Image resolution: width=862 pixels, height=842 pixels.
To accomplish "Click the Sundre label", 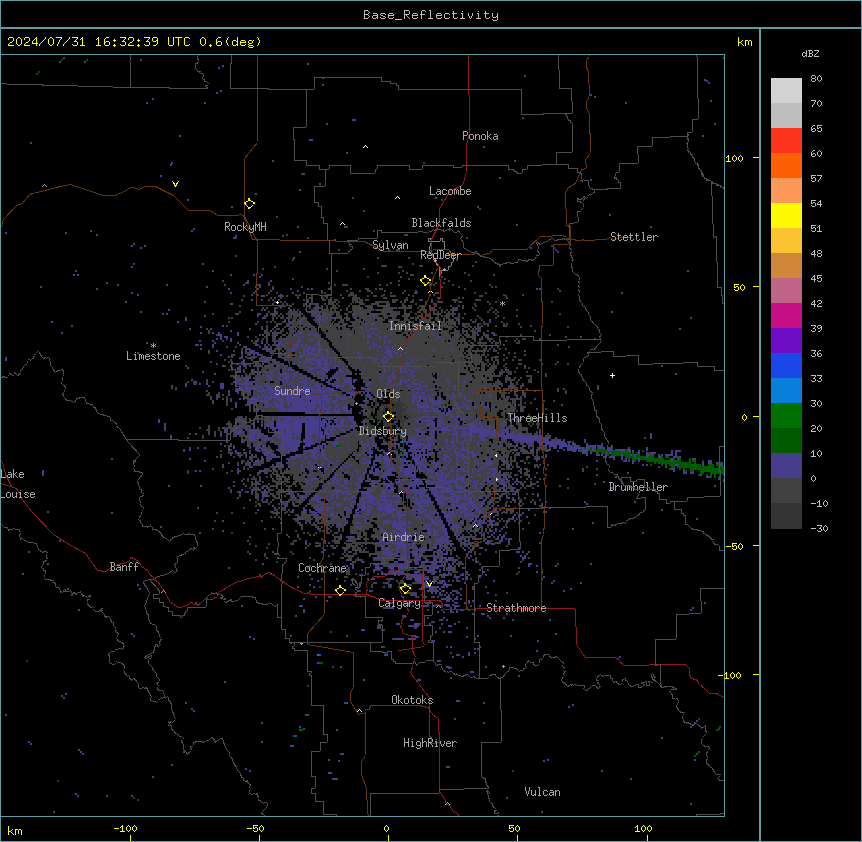I will 292,391.
